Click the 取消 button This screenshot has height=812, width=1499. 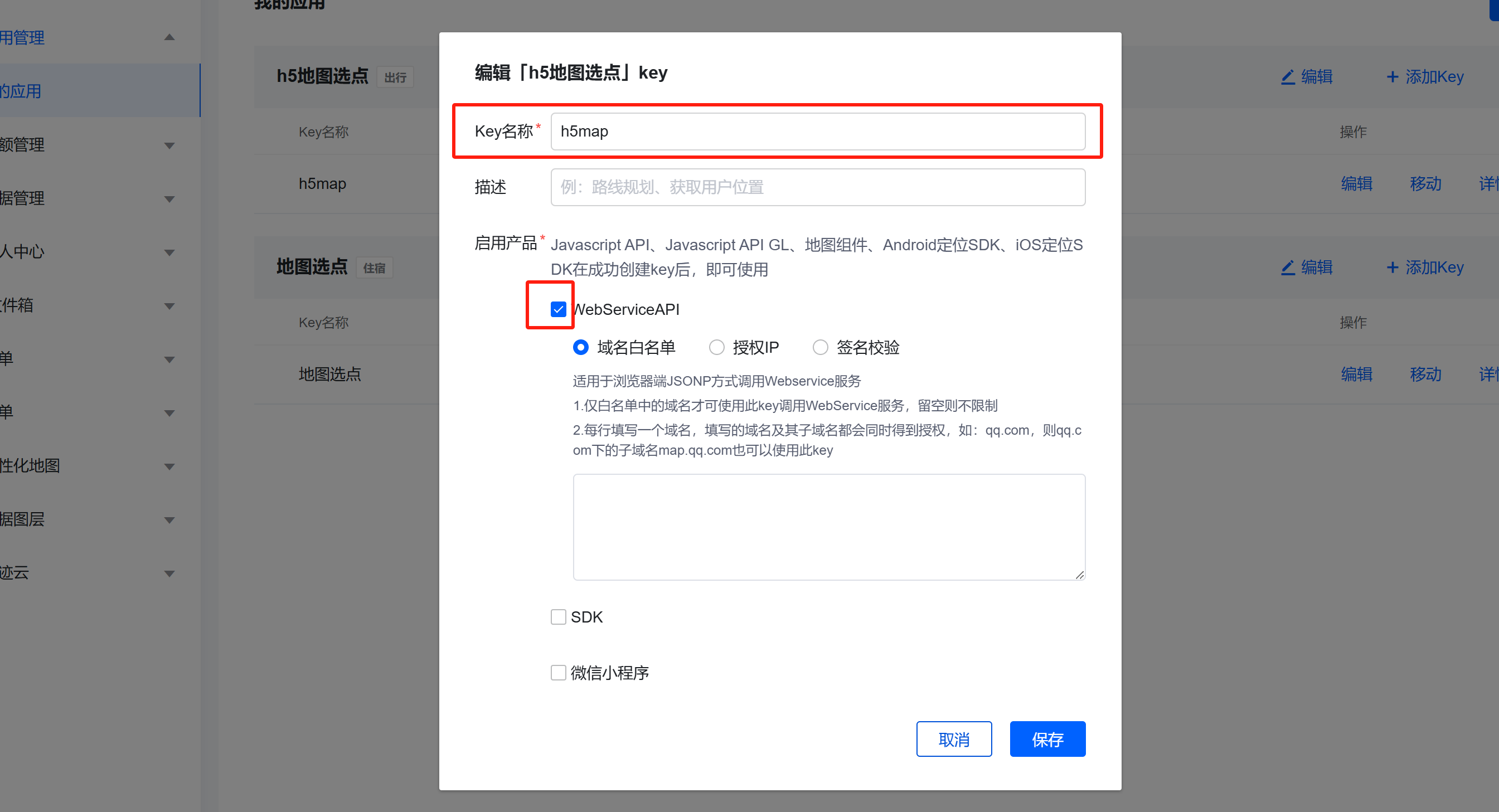pos(954,738)
